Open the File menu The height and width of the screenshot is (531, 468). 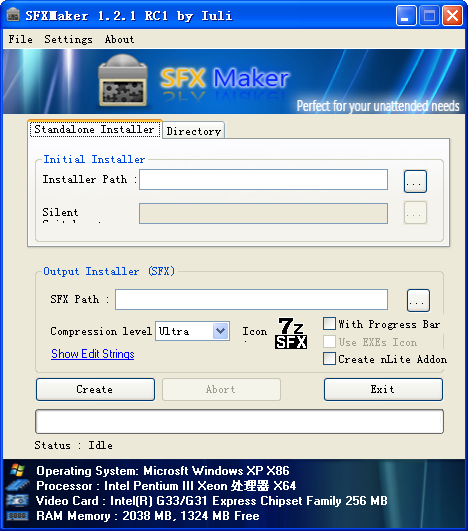21,39
